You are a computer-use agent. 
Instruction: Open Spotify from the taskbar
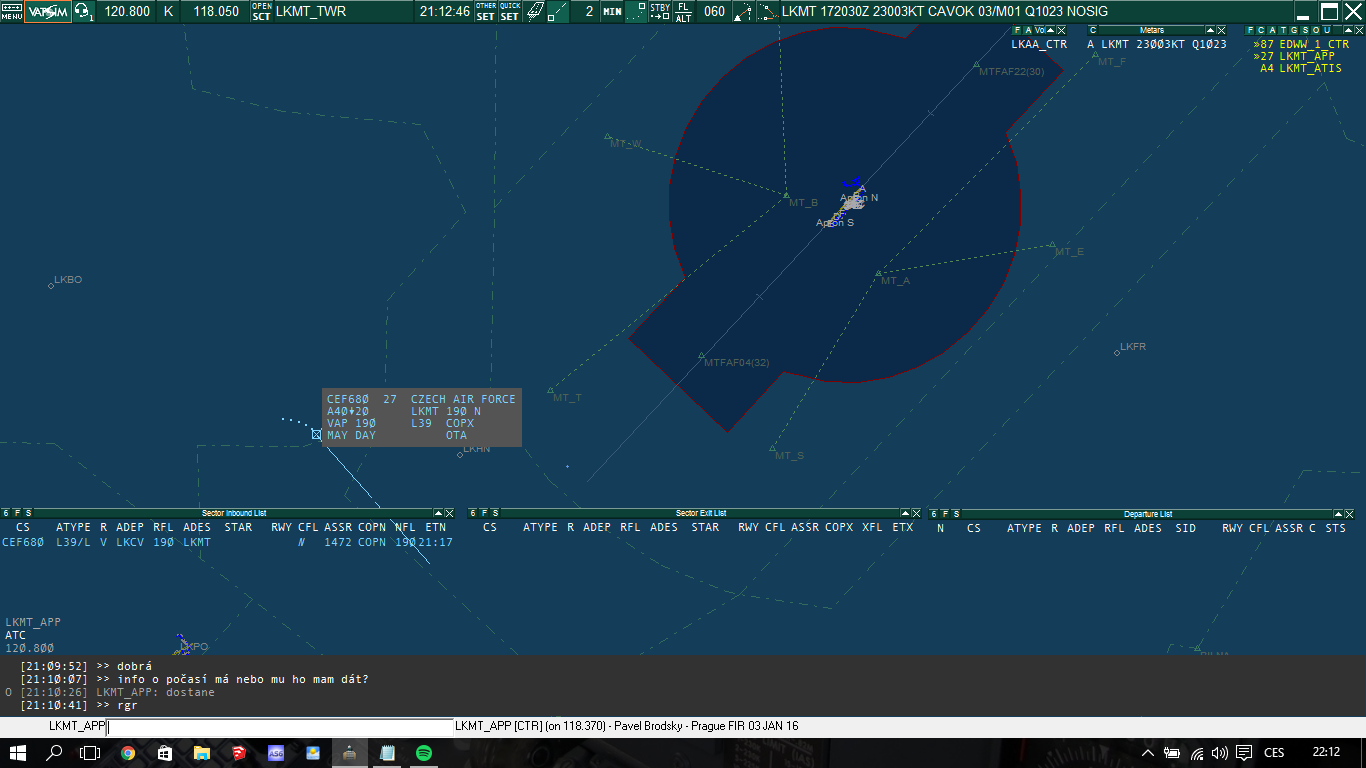tap(423, 753)
